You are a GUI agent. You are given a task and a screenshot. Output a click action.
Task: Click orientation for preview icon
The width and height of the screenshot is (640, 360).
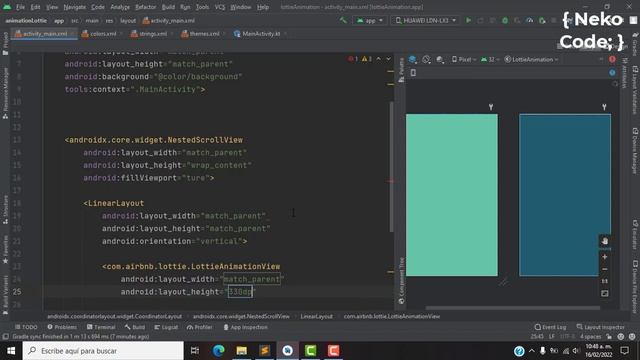426,60
